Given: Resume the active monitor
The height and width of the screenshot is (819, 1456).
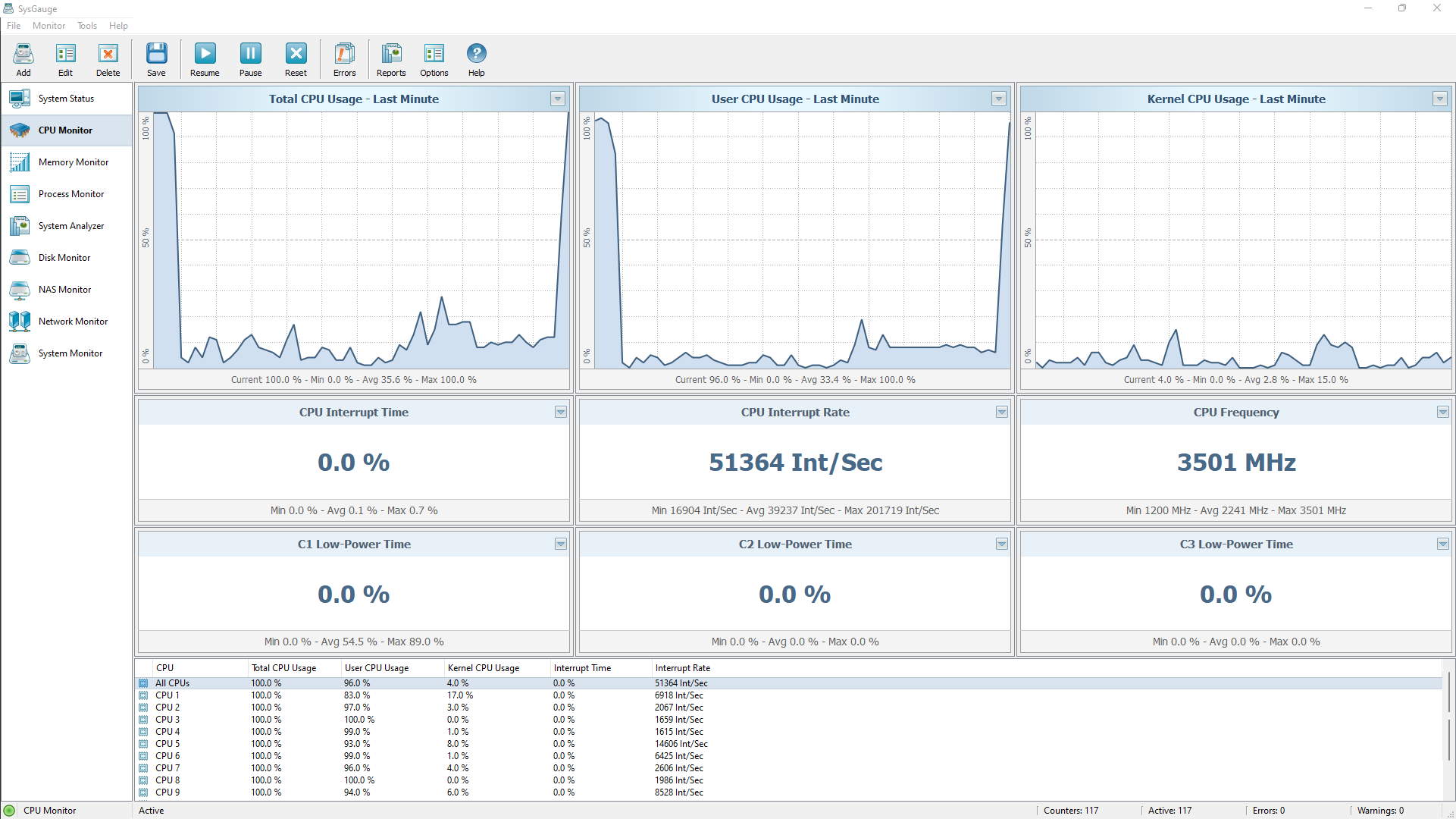Looking at the screenshot, I should pos(205,59).
